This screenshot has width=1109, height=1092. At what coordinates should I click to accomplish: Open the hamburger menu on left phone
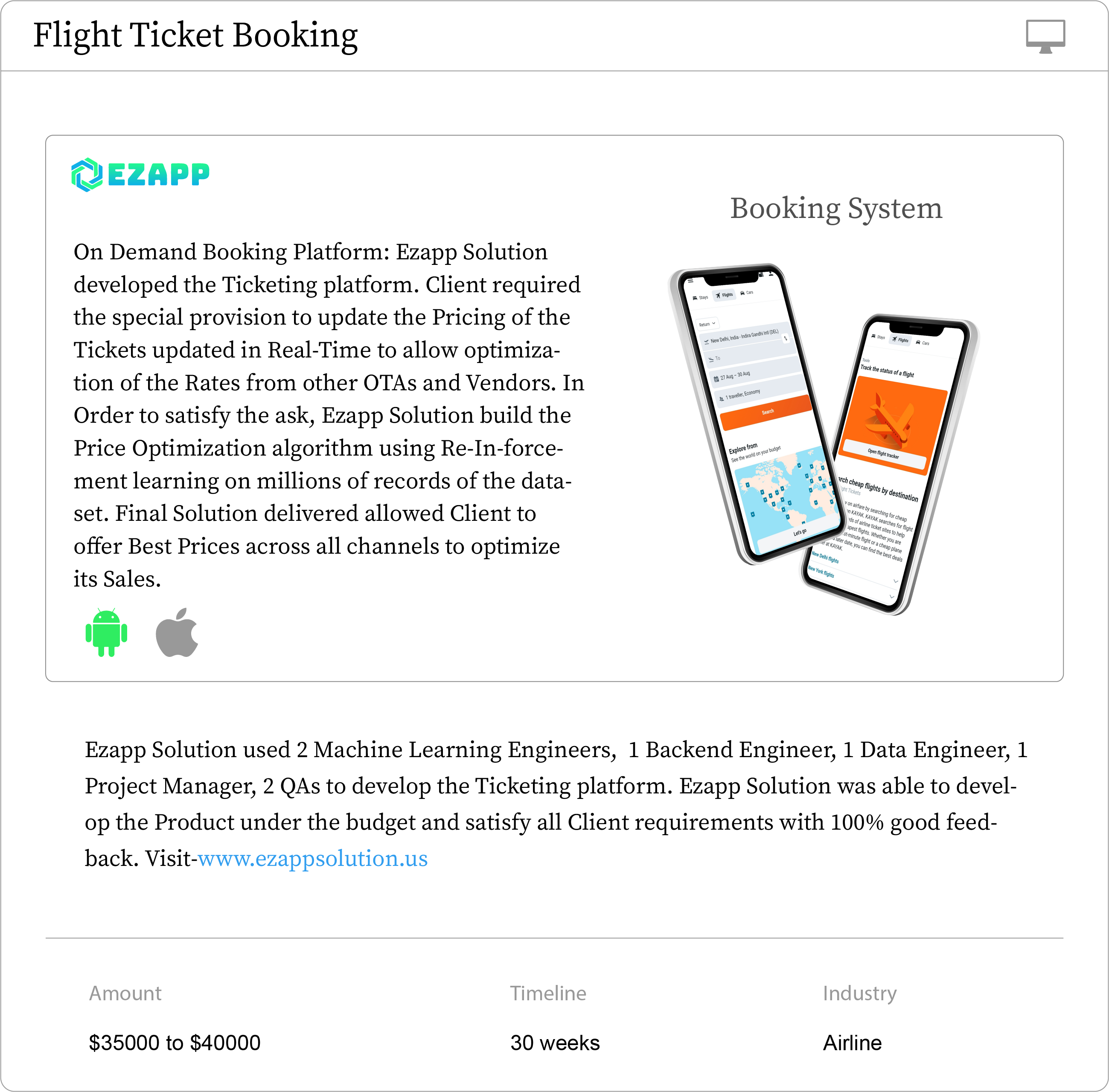point(691,281)
